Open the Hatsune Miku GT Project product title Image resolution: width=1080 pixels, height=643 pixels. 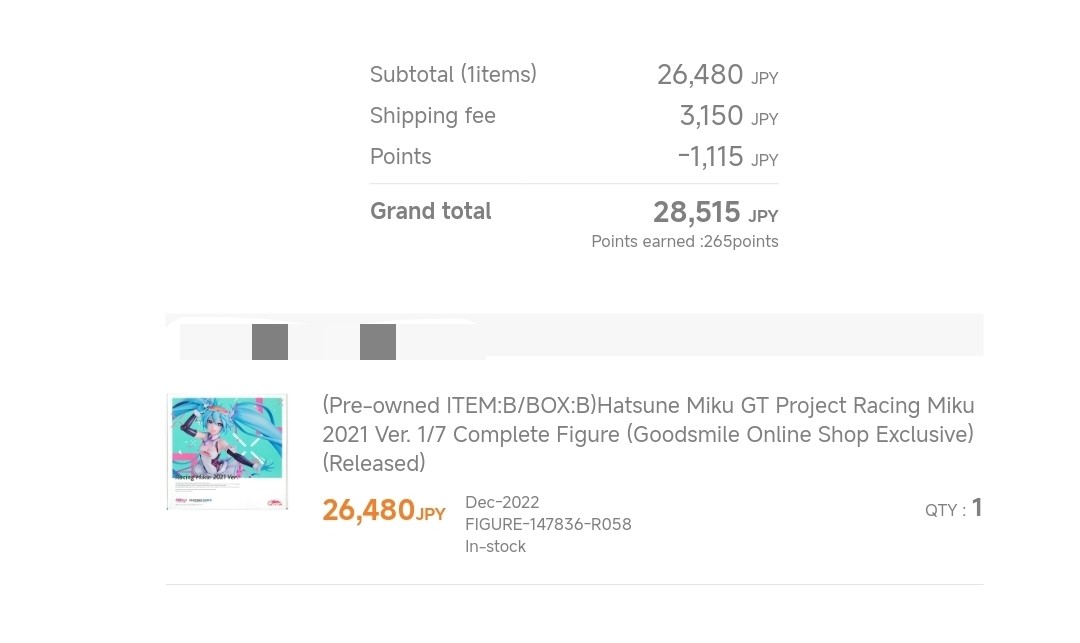648,420
